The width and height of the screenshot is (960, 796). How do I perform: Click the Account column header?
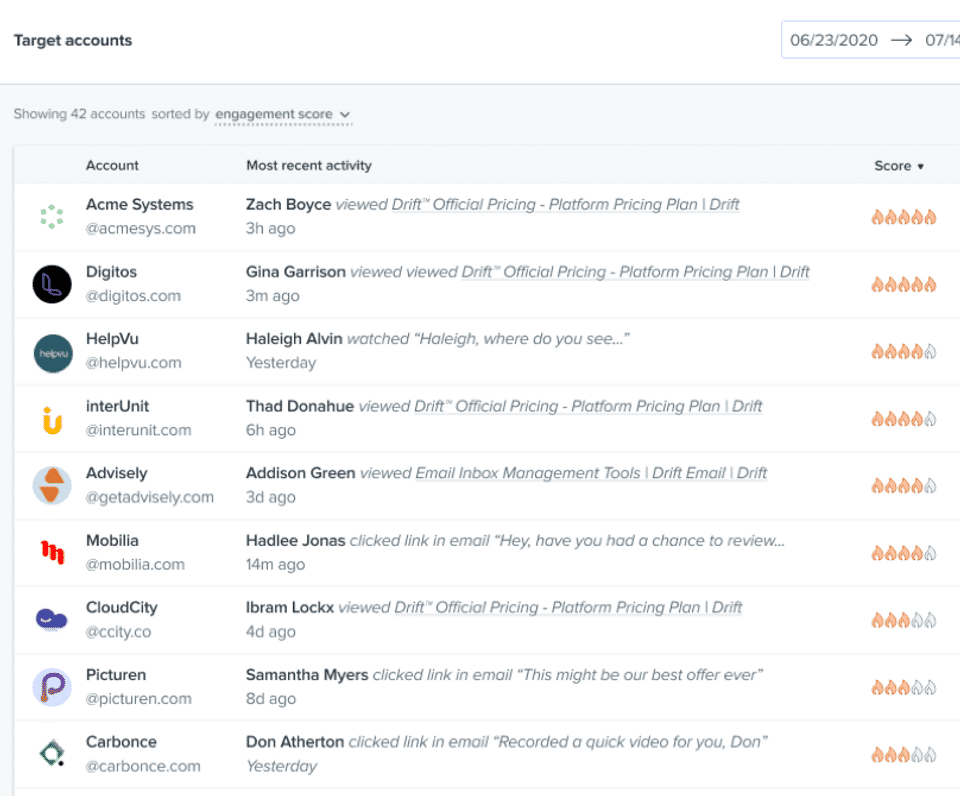point(112,165)
